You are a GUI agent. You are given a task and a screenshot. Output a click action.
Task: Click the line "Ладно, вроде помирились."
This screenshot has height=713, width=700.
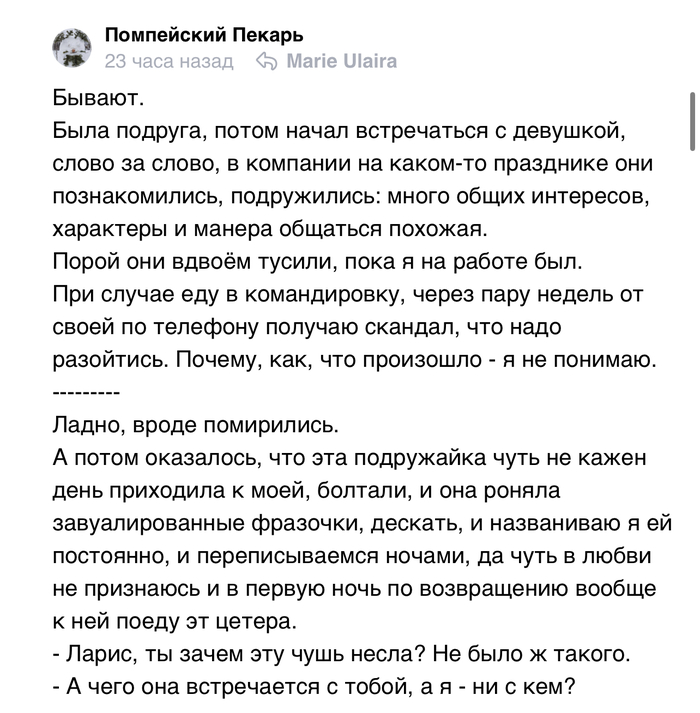coord(195,423)
